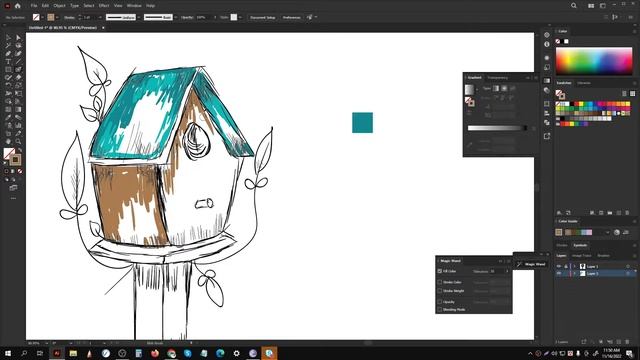Screen dimensions: 640x360
Task: Open the File menu
Action: 34,6
